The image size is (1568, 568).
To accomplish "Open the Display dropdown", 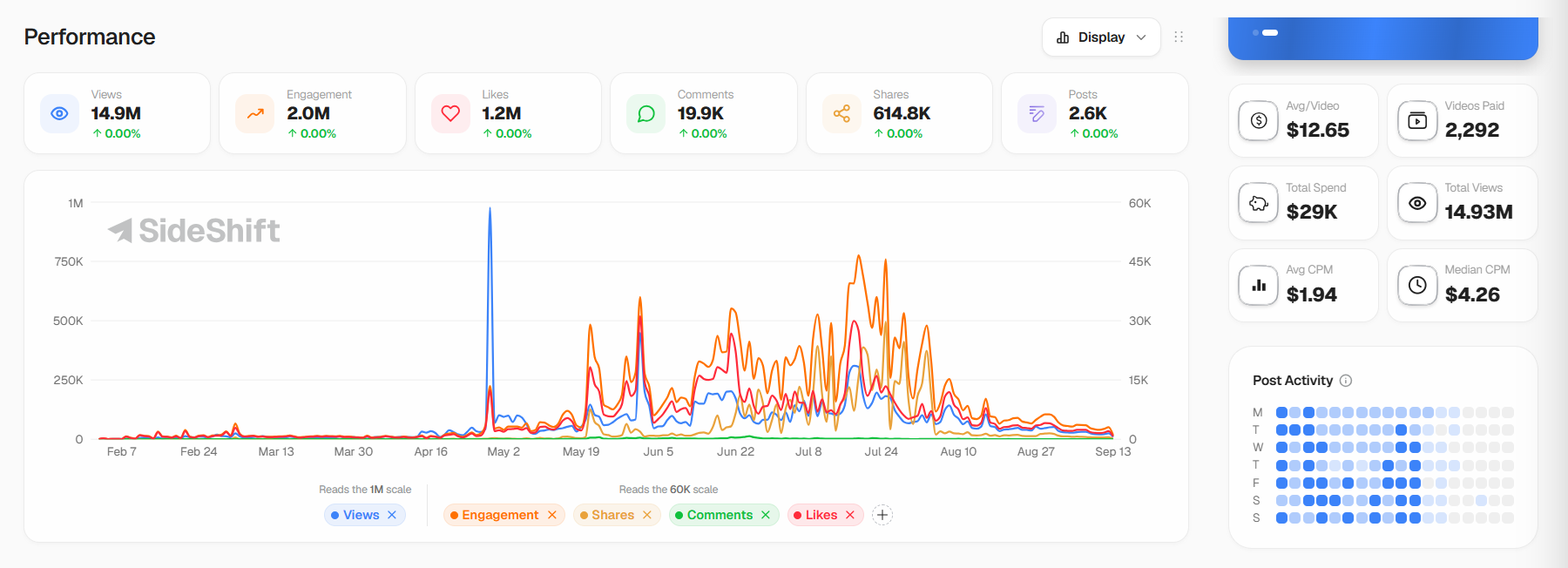I will pyautogui.click(x=1101, y=37).
